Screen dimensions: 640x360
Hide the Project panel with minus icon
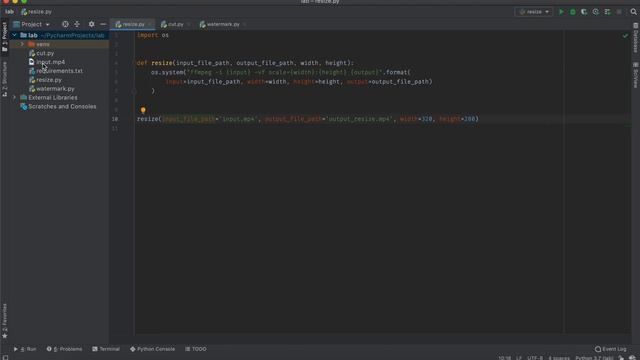pyautogui.click(x=103, y=24)
